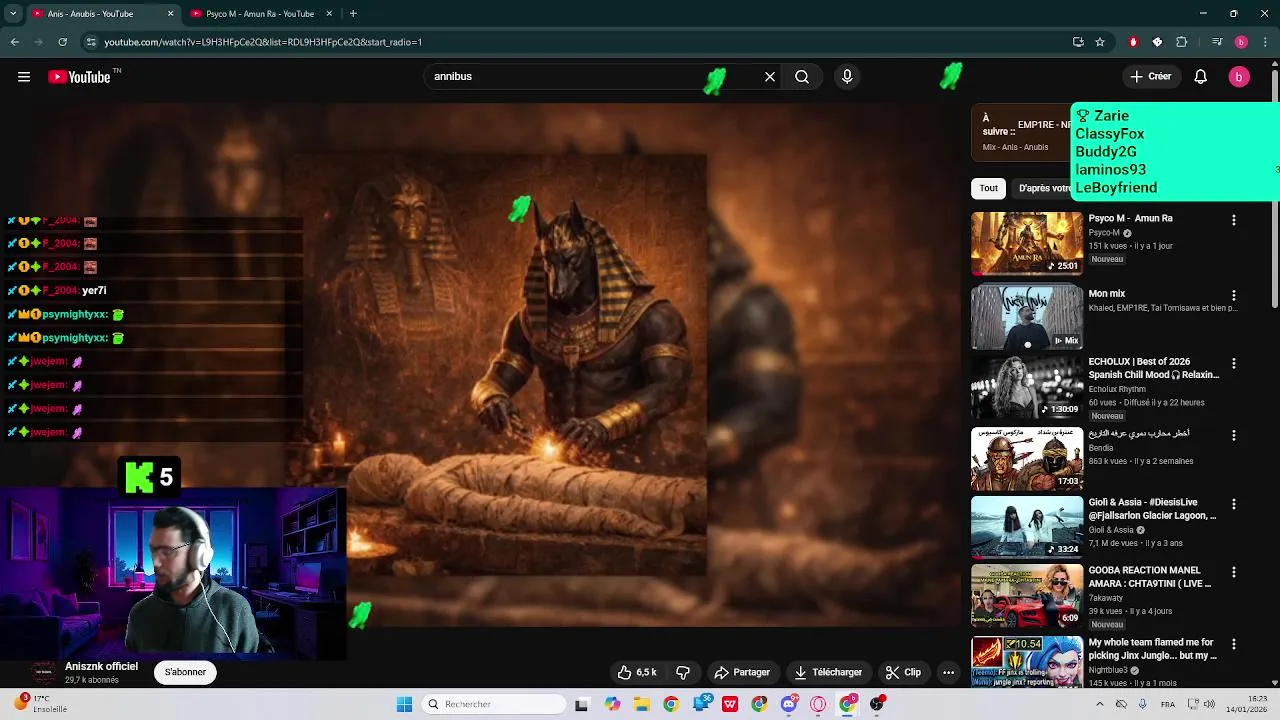Open options menu for Jinx Jungle video
Screen dimensions: 1280x720
point(1233,644)
